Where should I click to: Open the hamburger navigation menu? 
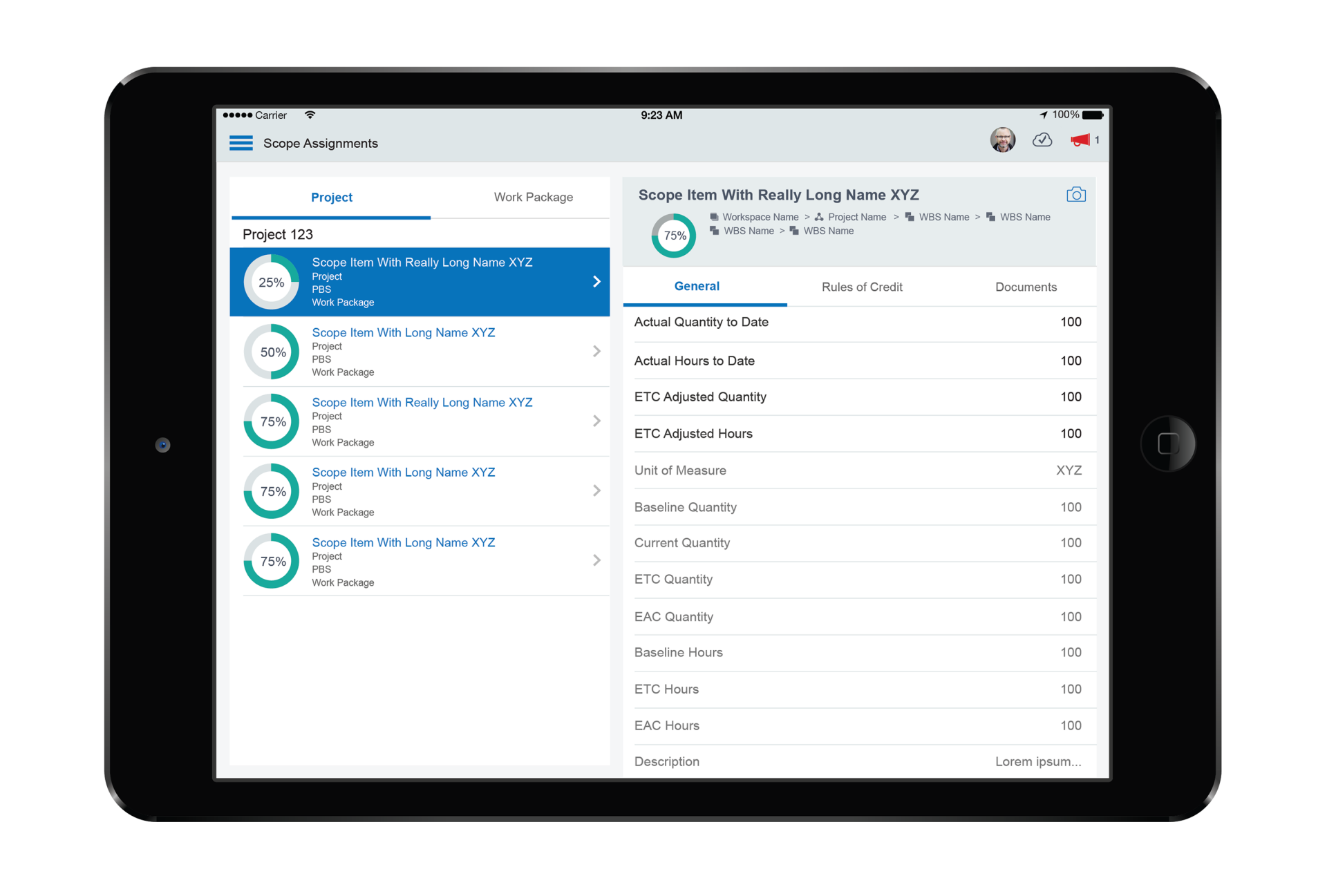[241, 143]
